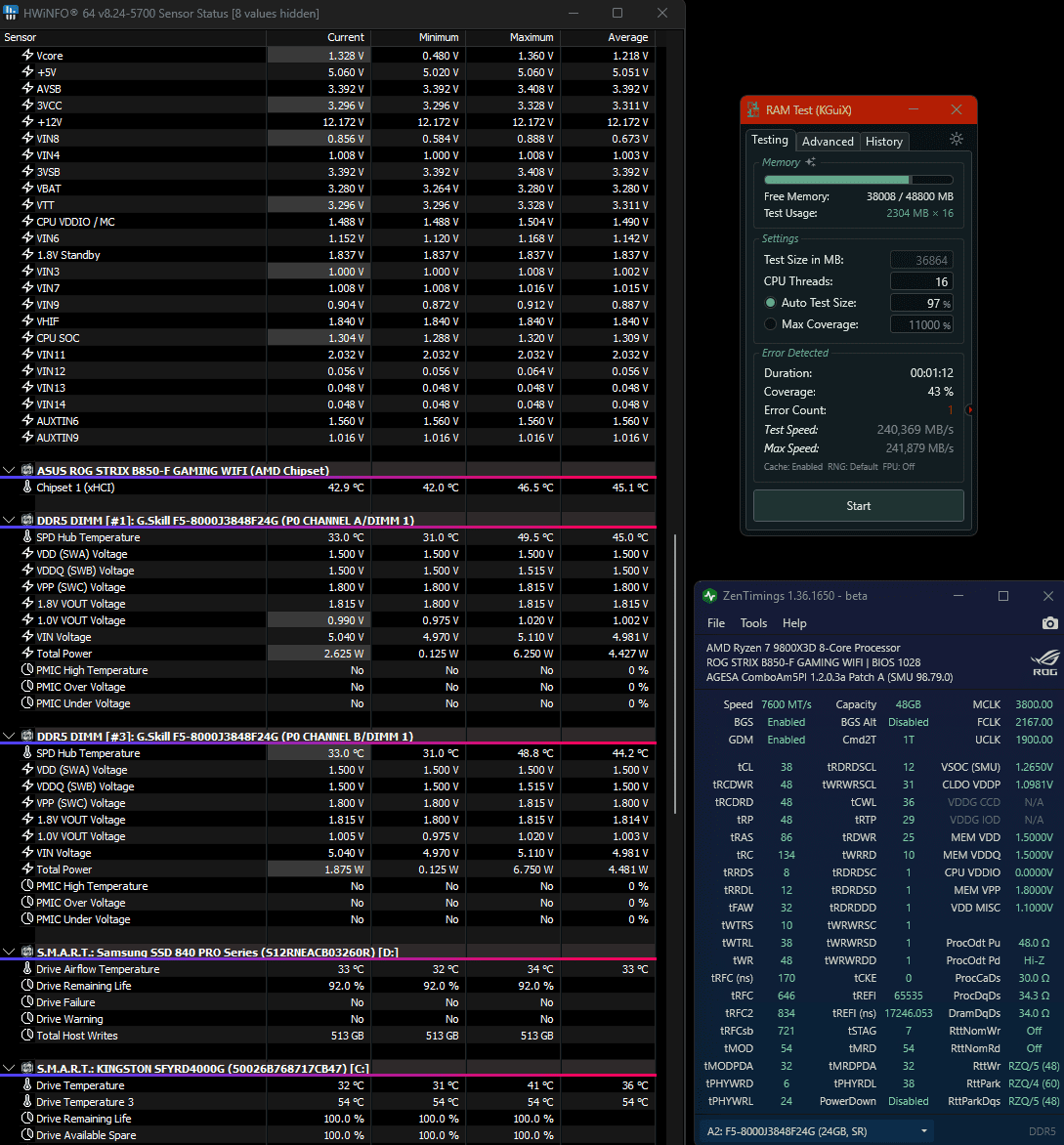Select the AUXTIN9 sensor row
The image size is (1064, 1145).
[x=327, y=438]
